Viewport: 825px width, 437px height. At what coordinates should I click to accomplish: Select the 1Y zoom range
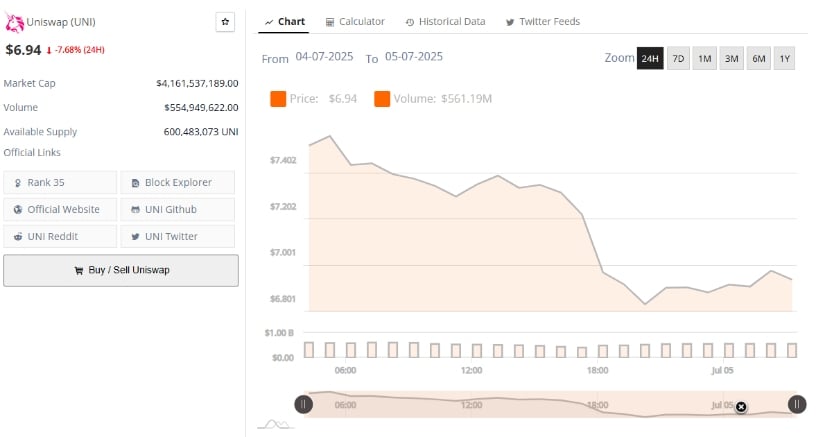[x=784, y=58]
